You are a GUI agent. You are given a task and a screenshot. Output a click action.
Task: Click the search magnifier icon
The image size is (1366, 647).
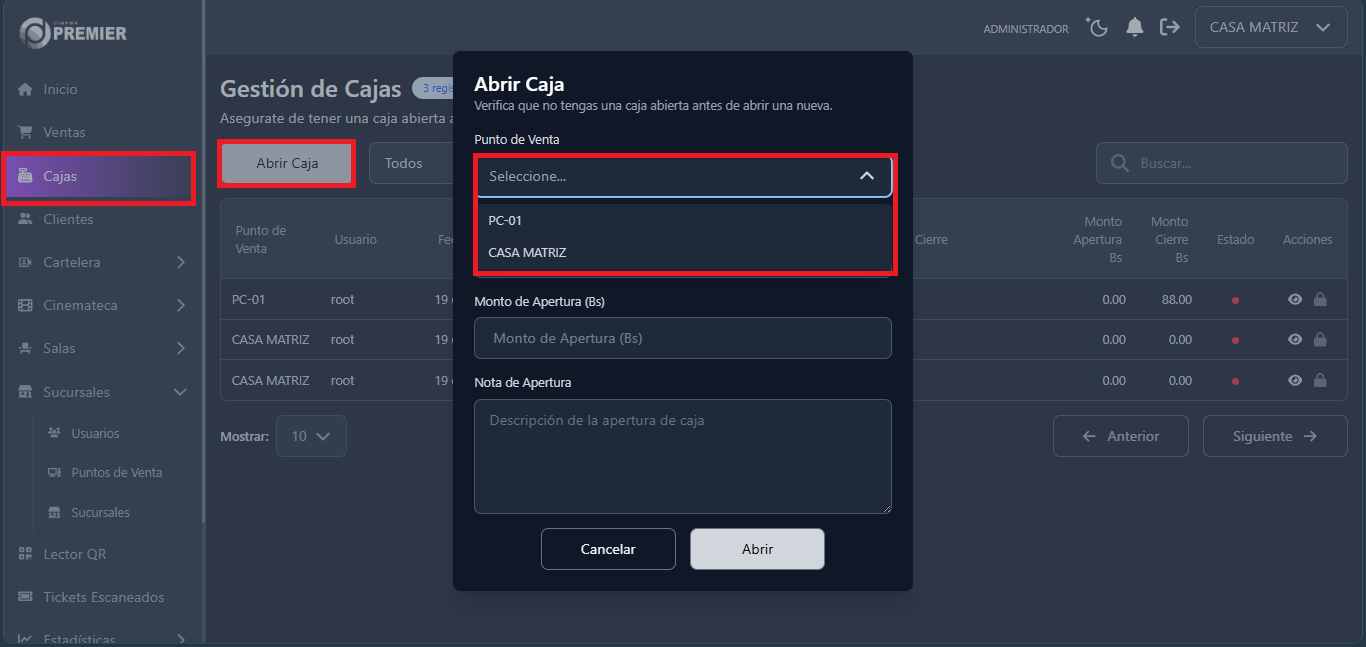(1119, 163)
